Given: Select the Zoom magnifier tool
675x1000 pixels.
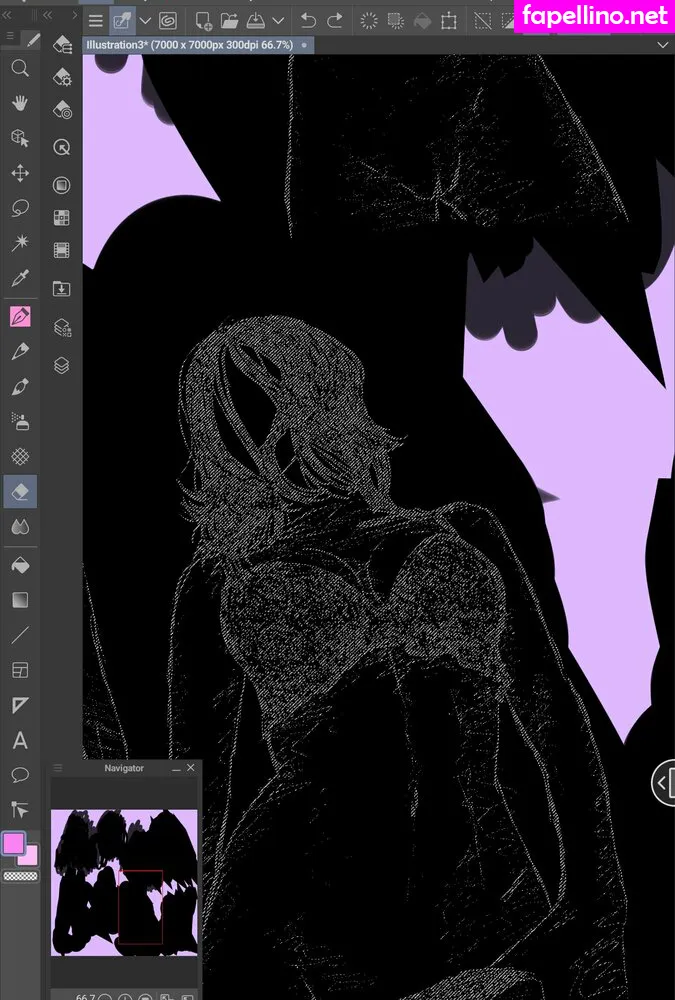Looking at the screenshot, I should pyautogui.click(x=19, y=68).
